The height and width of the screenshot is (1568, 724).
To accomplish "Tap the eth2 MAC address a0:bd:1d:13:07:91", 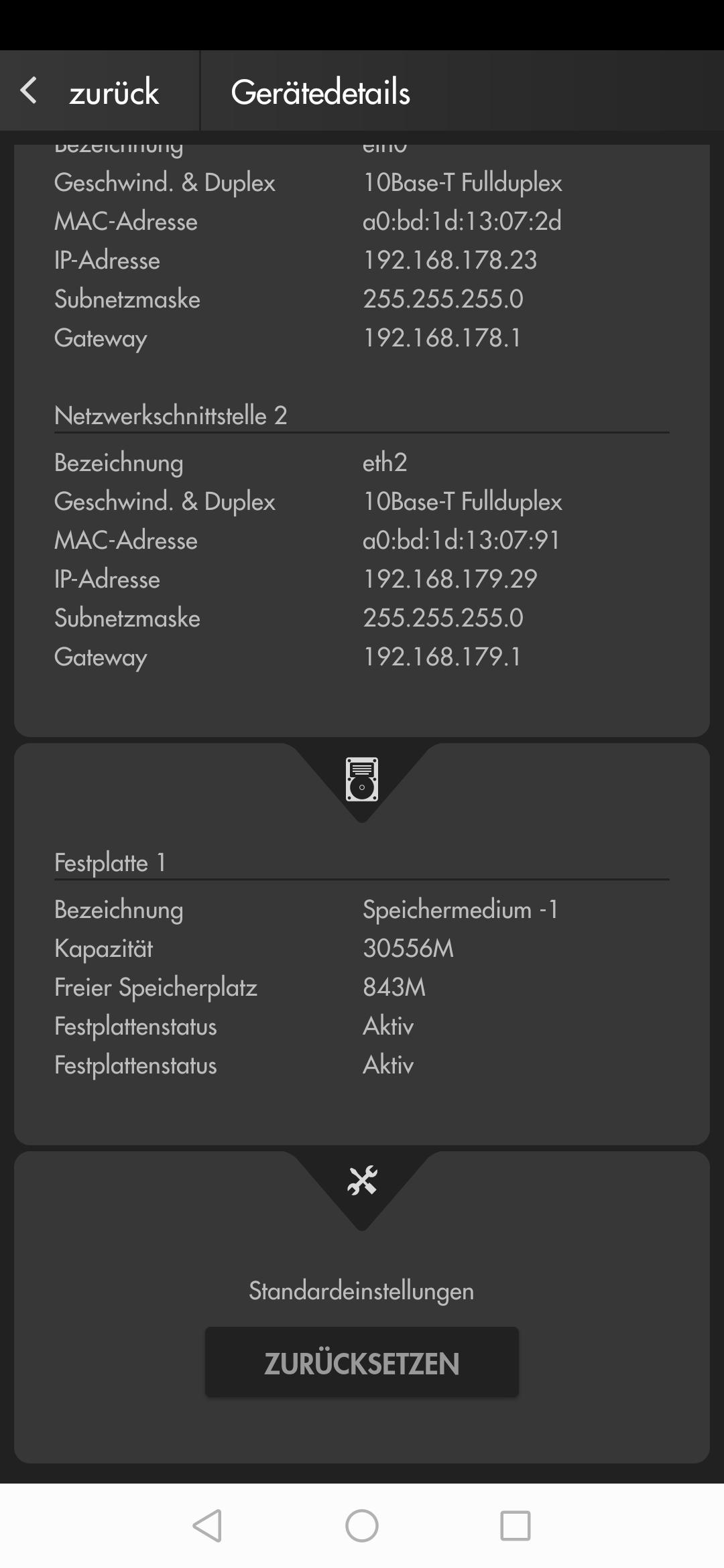I will (461, 540).
